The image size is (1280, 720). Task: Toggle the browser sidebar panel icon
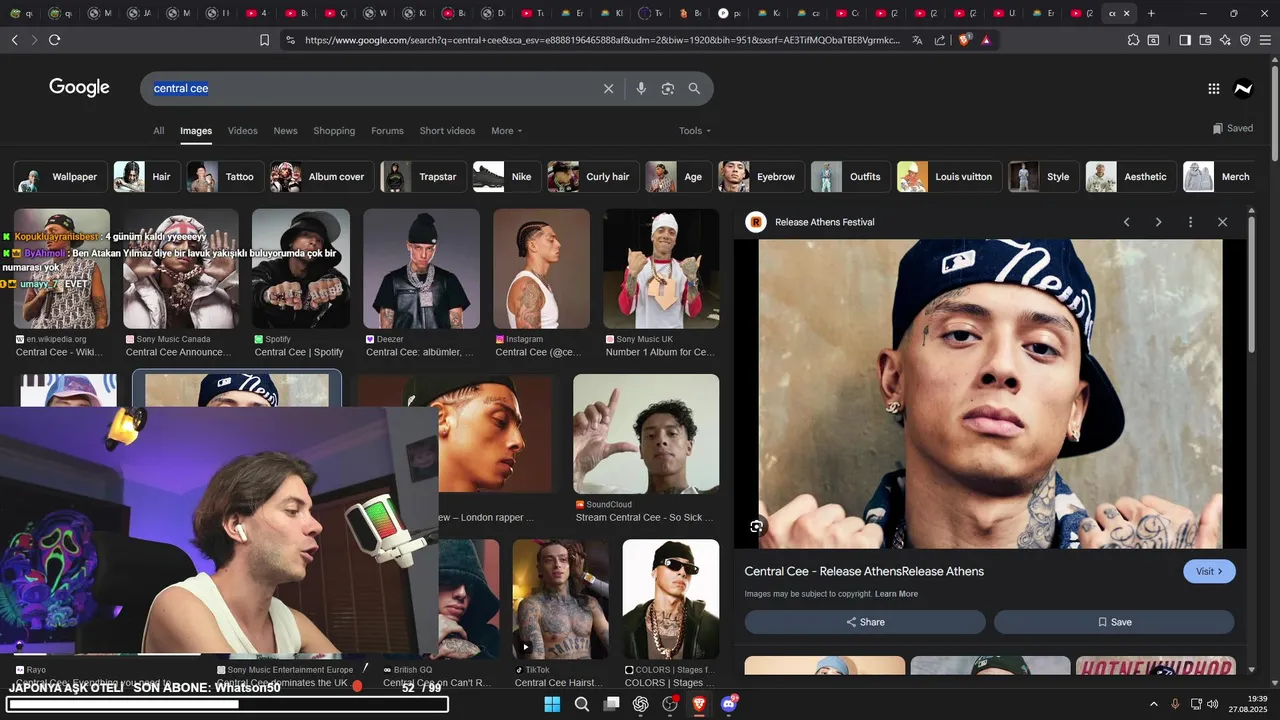pos(1185,40)
